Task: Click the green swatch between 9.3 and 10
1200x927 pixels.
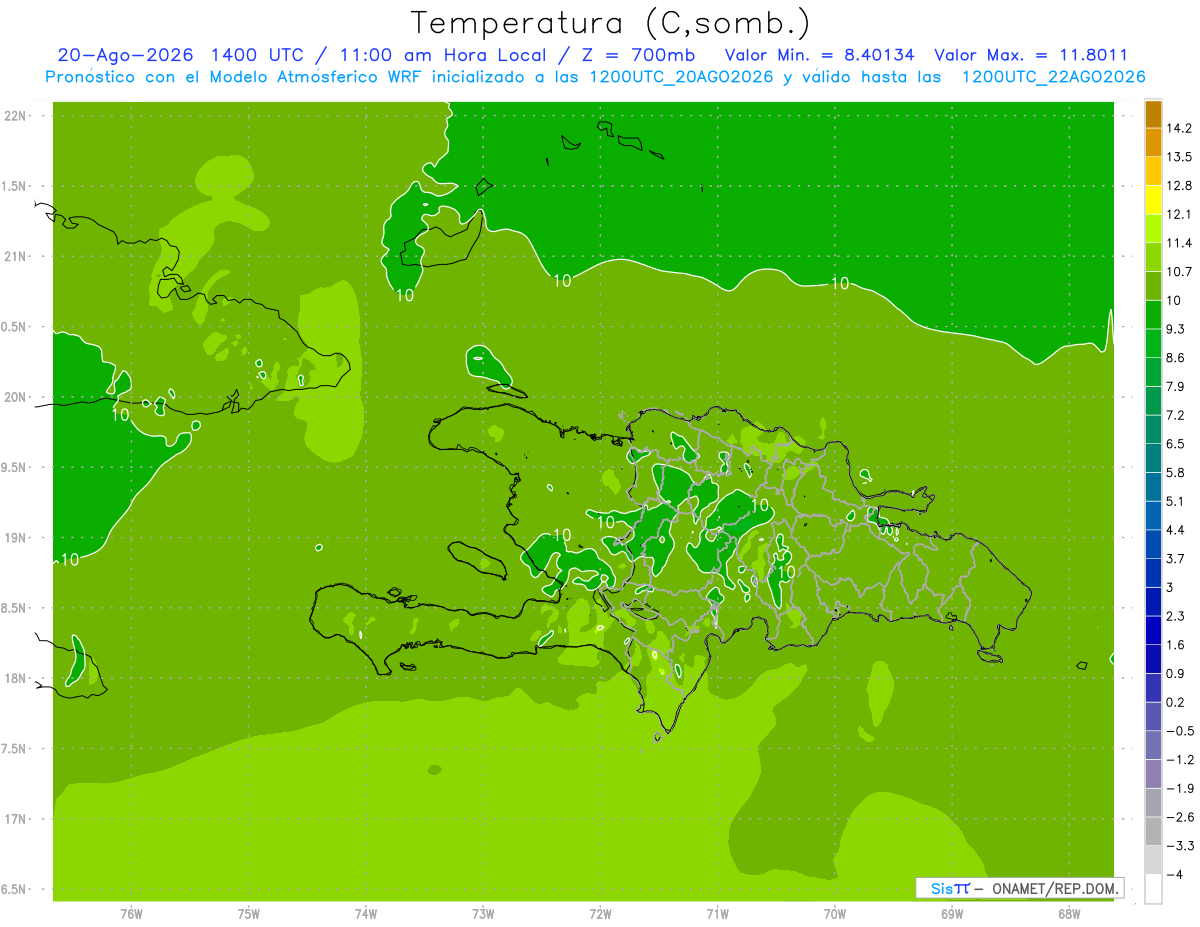Action: coord(1153,315)
